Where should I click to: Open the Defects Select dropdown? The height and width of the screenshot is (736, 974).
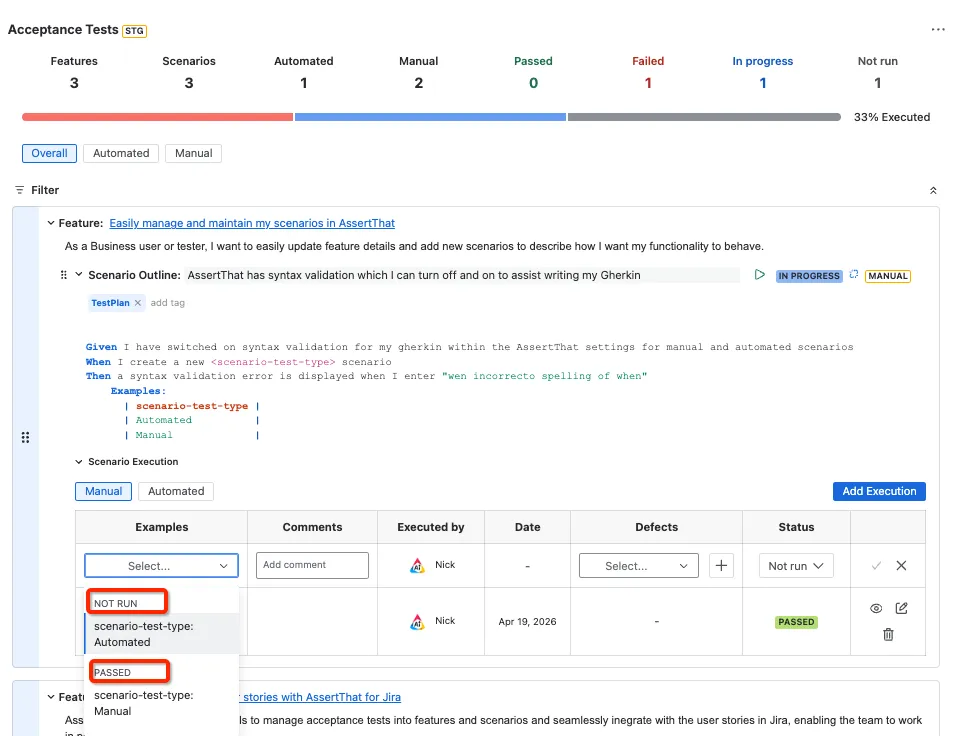coord(639,566)
